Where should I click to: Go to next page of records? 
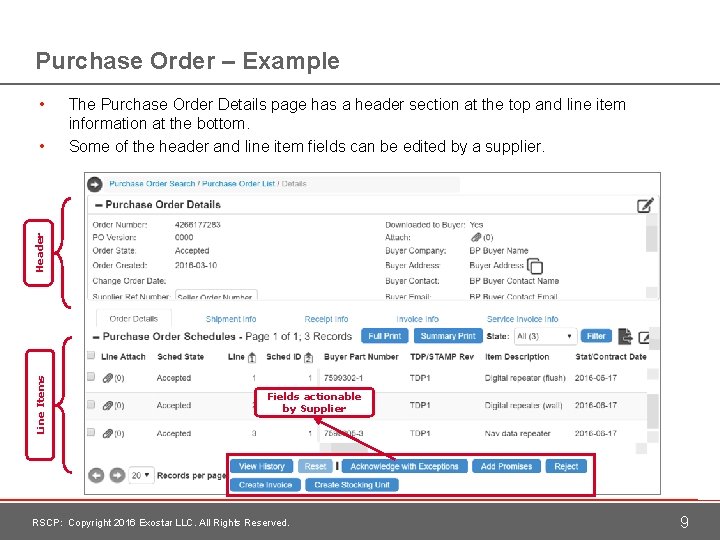point(117,475)
